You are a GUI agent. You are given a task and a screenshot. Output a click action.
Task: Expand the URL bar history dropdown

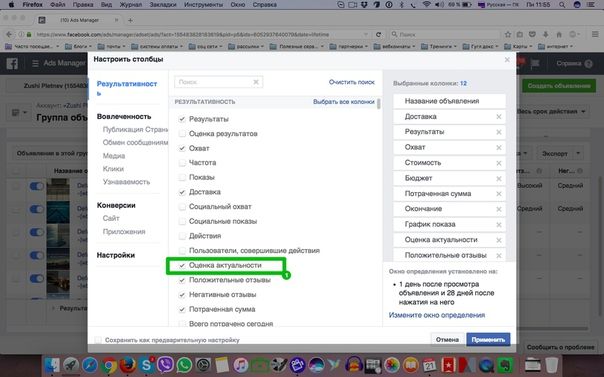point(366,34)
